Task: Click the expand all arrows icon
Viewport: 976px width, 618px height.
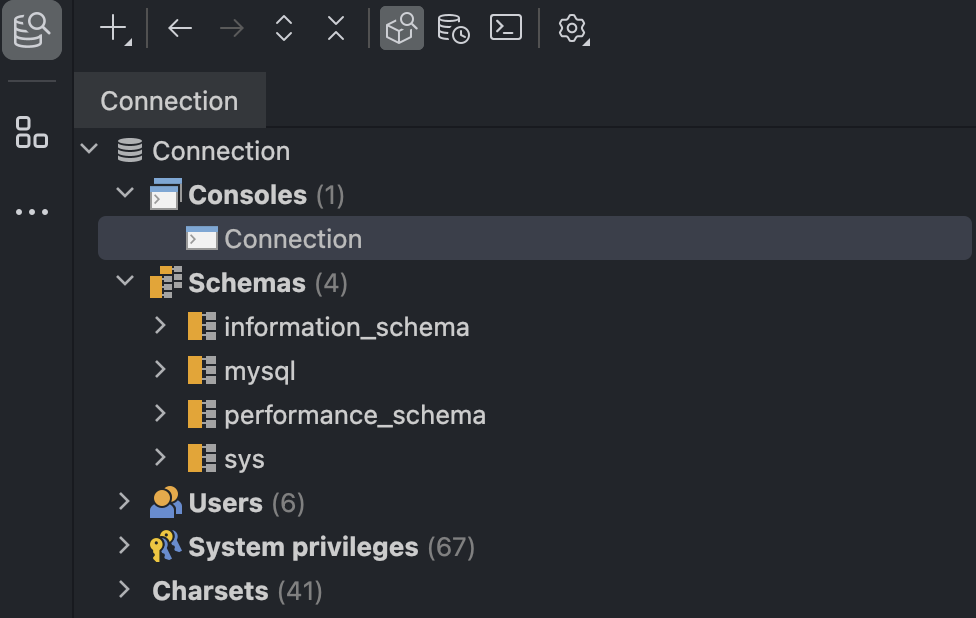Action: click(x=284, y=28)
